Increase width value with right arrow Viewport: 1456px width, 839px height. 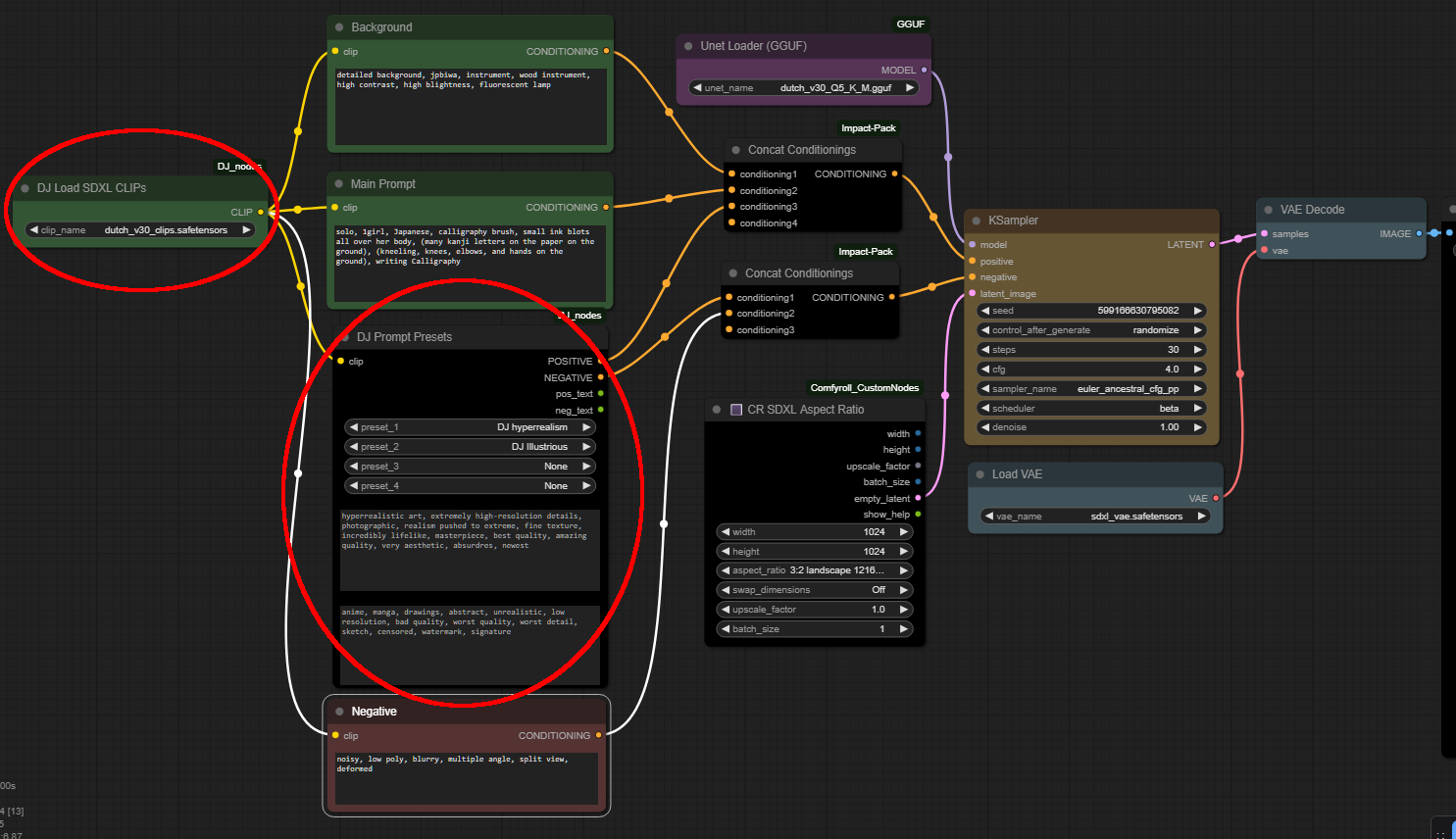click(x=904, y=532)
